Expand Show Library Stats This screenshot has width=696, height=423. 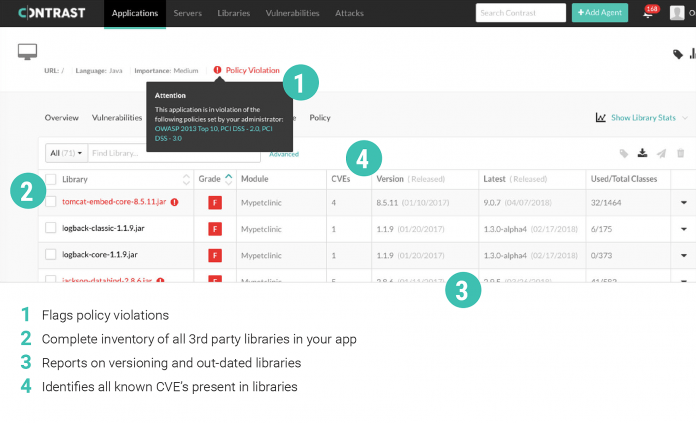(641, 117)
